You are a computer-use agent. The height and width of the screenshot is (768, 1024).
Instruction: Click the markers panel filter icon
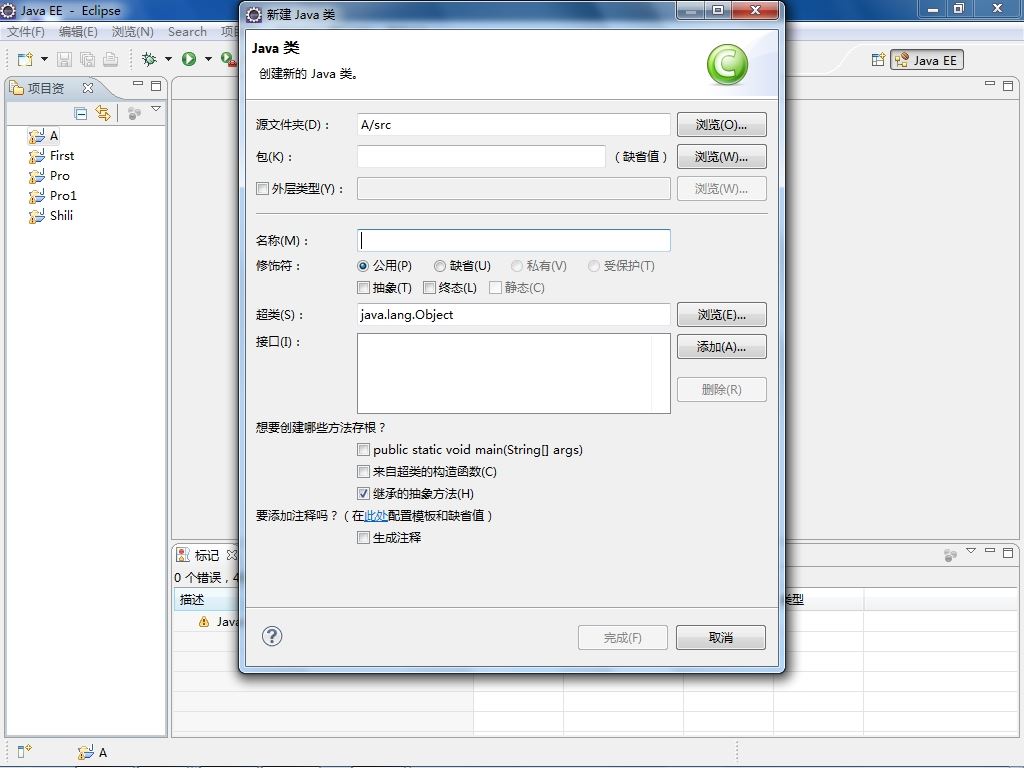pyautogui.click(x=950, y=555)
